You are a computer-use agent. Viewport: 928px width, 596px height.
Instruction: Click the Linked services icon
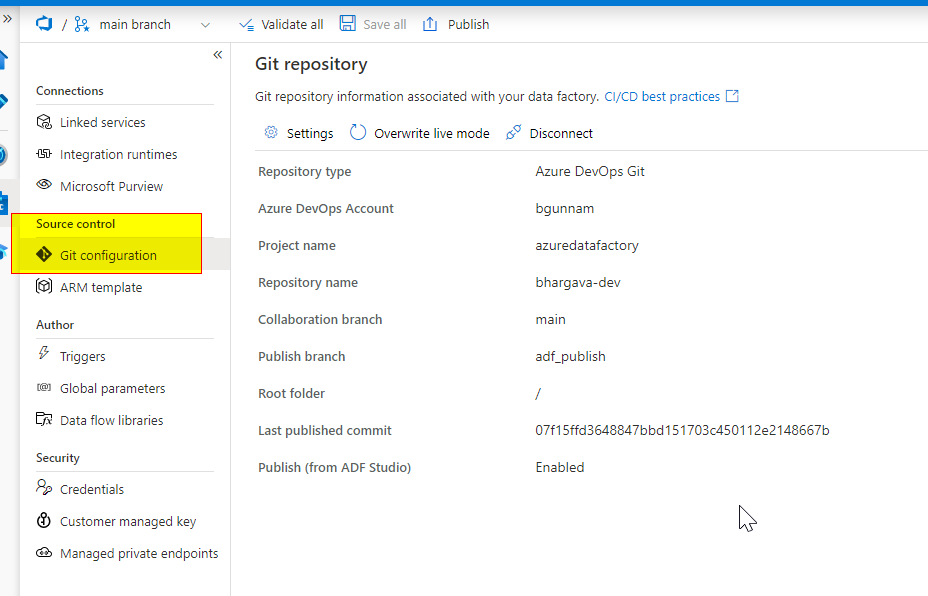pyautogui.click(x=44, y=122)
